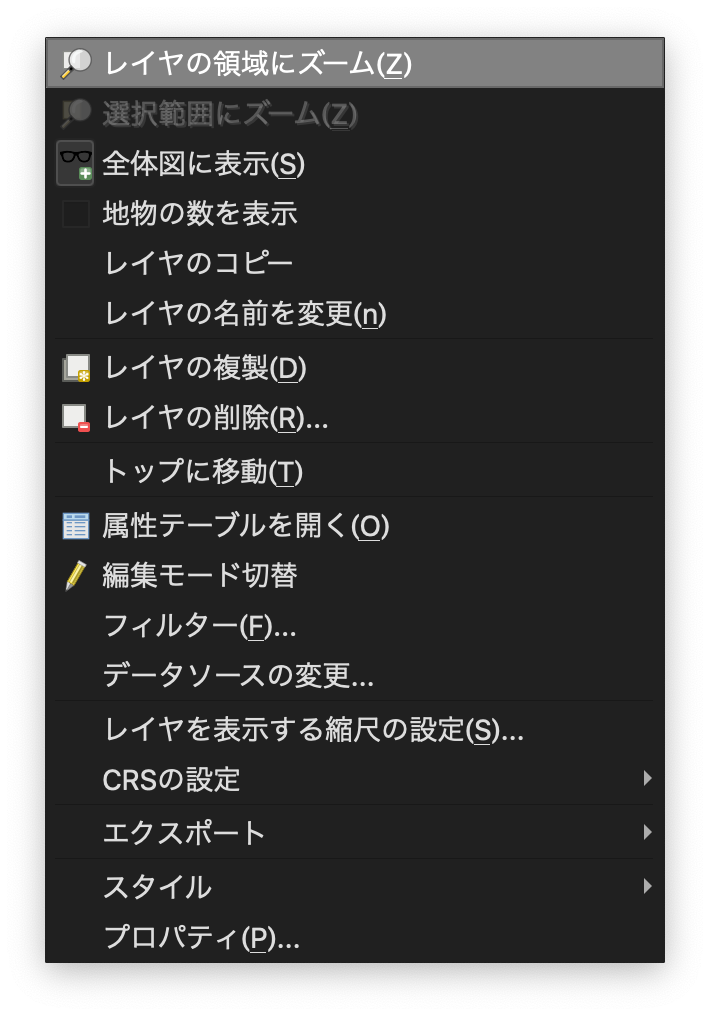Expand the スタイル submenu arrow
This screenshot has height=1016, width=710.
click(647, 886)
